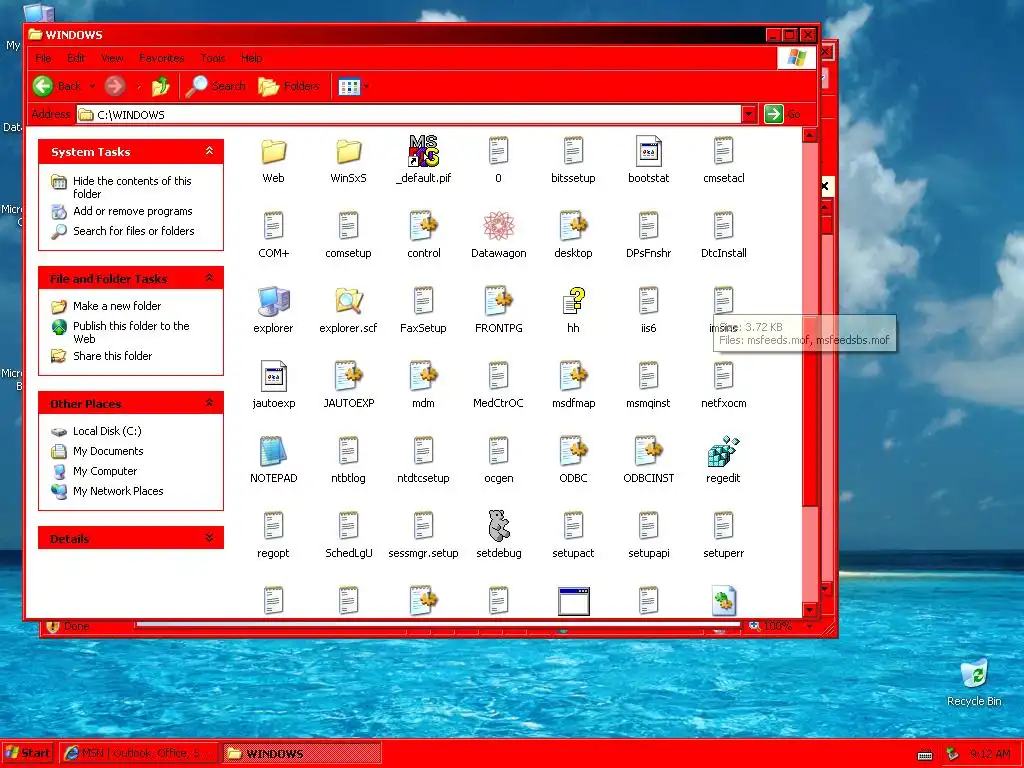Image resolution: width=1024 pixels, height=768 pixels.
Task: Select the control settings file
Action: pyautogui.click(x=423, y=226)
